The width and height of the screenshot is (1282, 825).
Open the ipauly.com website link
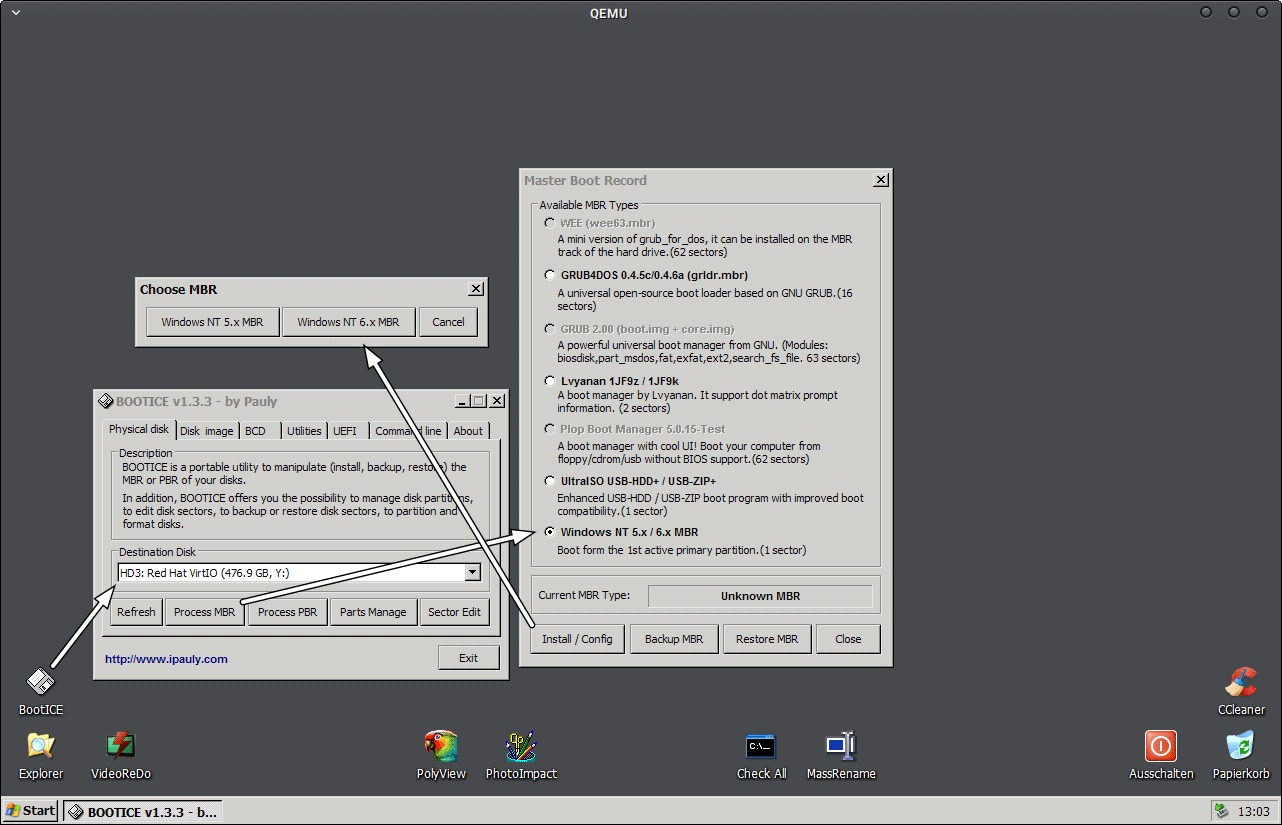[165, 657]
